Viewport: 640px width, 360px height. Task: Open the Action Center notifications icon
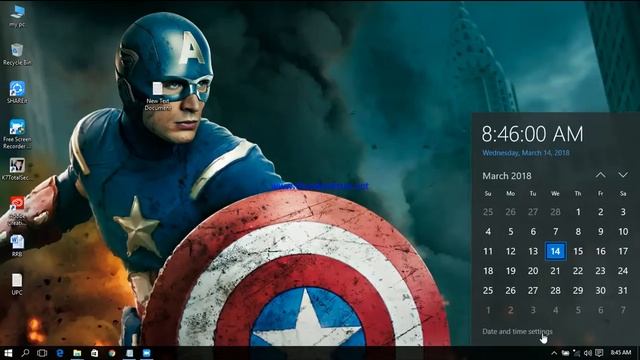click(599, 353)
